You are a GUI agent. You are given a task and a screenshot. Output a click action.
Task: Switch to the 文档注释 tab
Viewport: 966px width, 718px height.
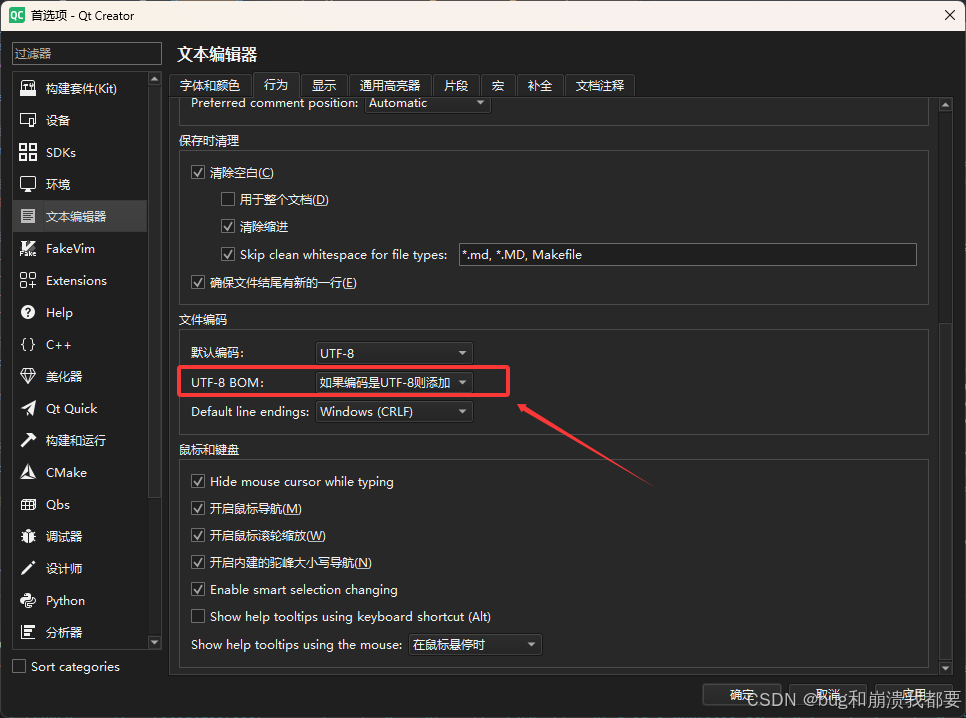[600, 86]
